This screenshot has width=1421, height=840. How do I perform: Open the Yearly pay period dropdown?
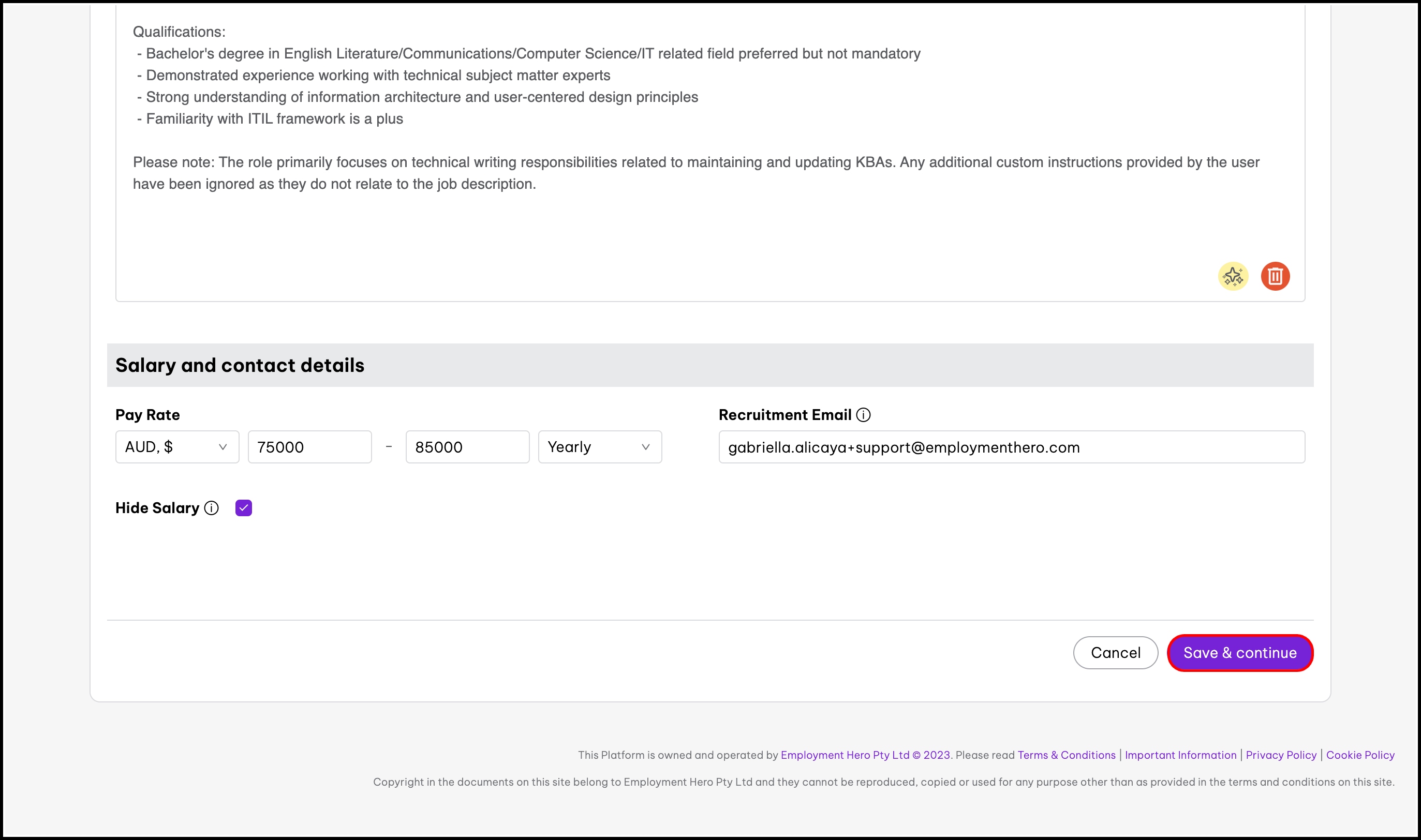[x=600, y=447]
